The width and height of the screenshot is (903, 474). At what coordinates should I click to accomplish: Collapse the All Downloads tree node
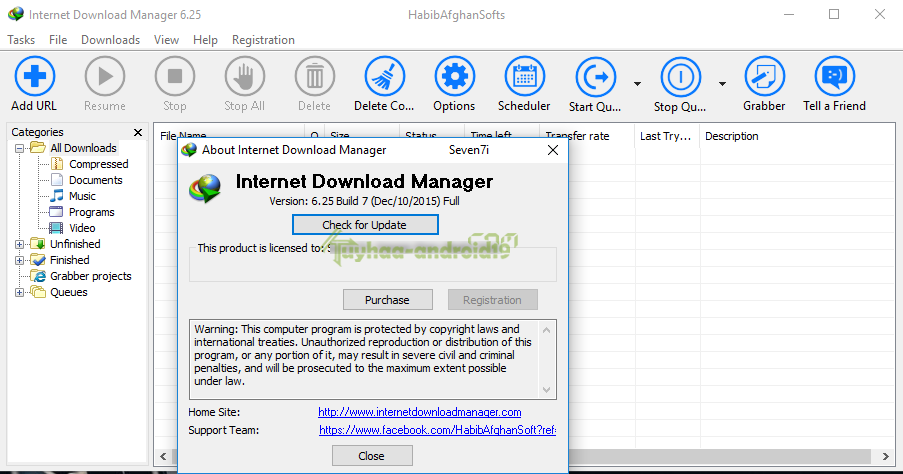click(x=20, y=149)
